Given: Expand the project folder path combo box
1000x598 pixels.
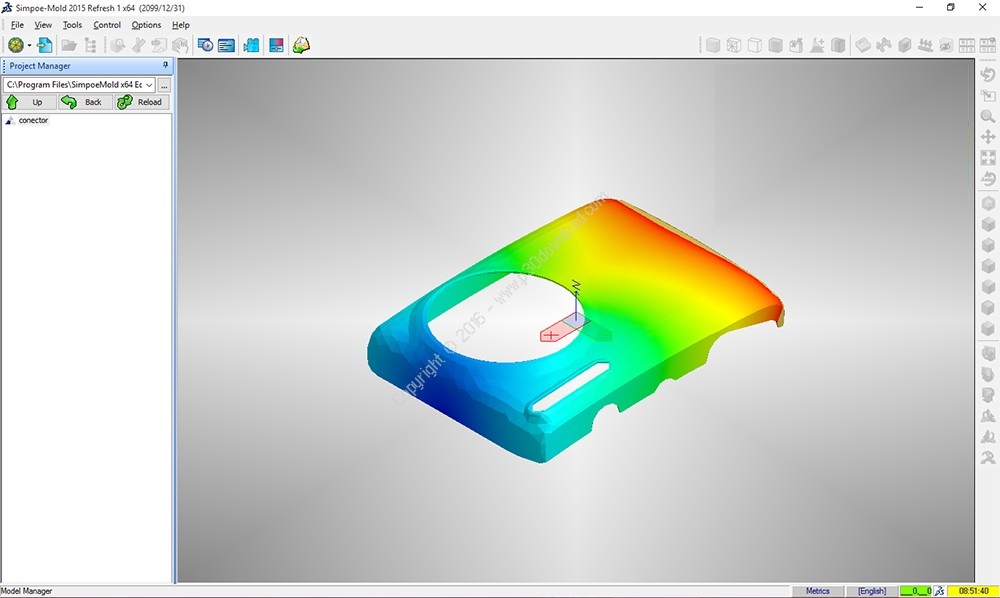Looking at the screenshot, I should [x=149, y=85].
